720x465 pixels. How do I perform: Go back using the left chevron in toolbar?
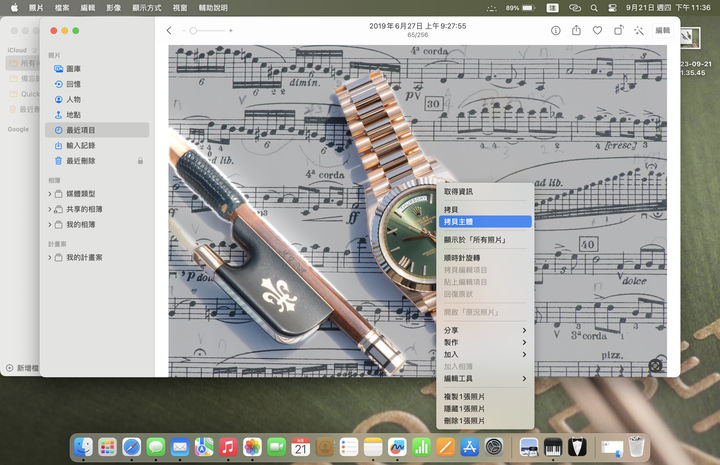click(x=169, y=30)
